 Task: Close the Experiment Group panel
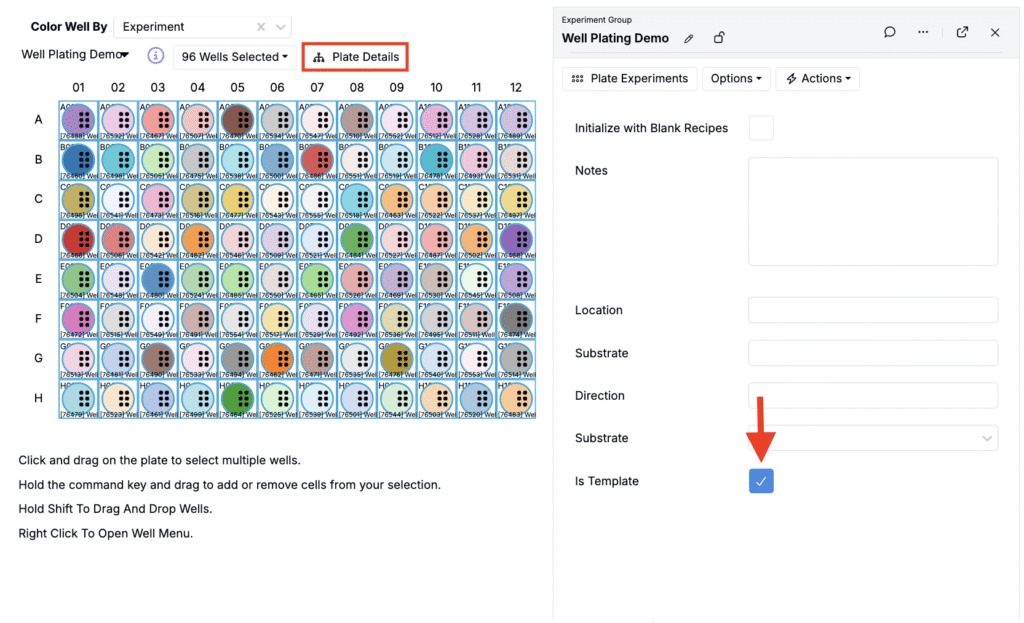pyautogui.click(x=995, y=32)
